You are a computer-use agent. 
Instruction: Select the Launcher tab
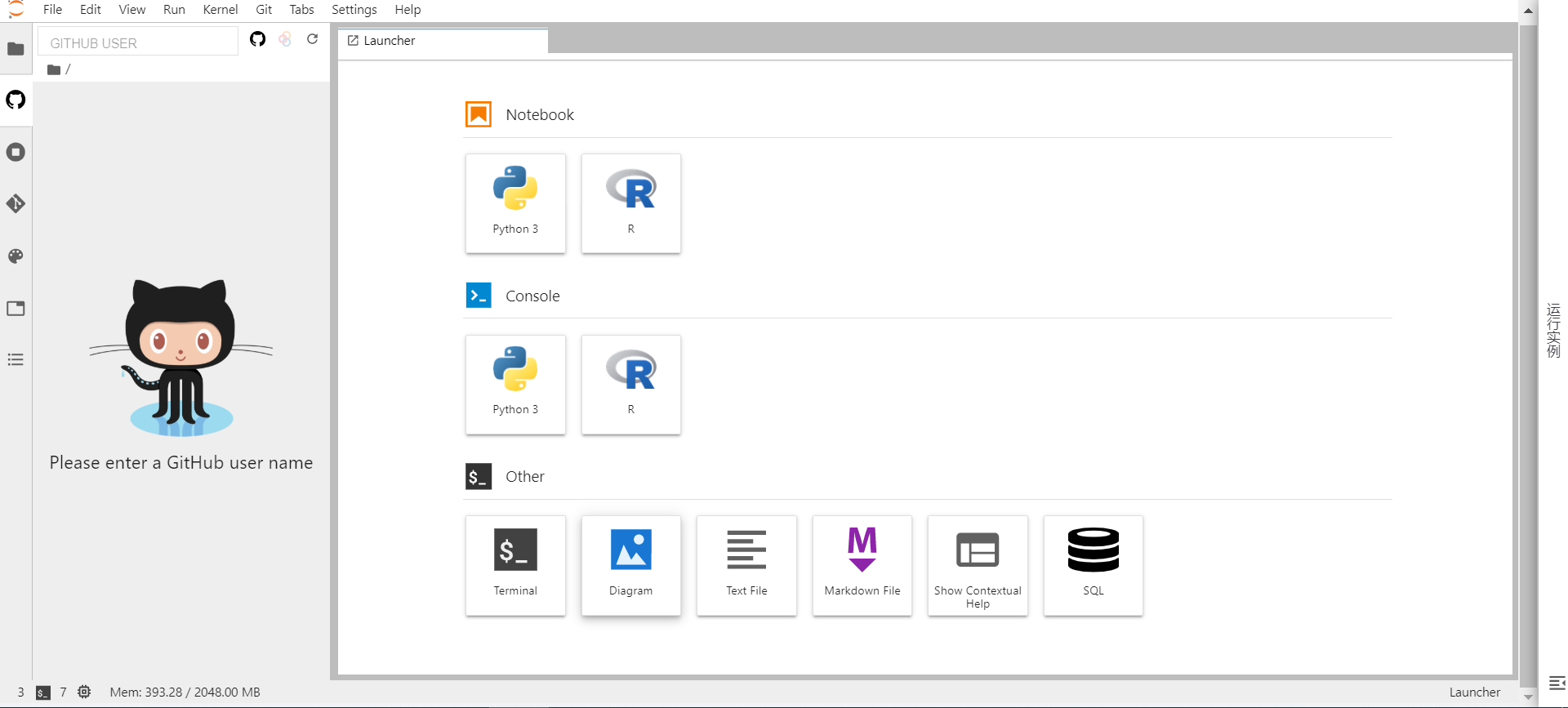tap(441, 41)
